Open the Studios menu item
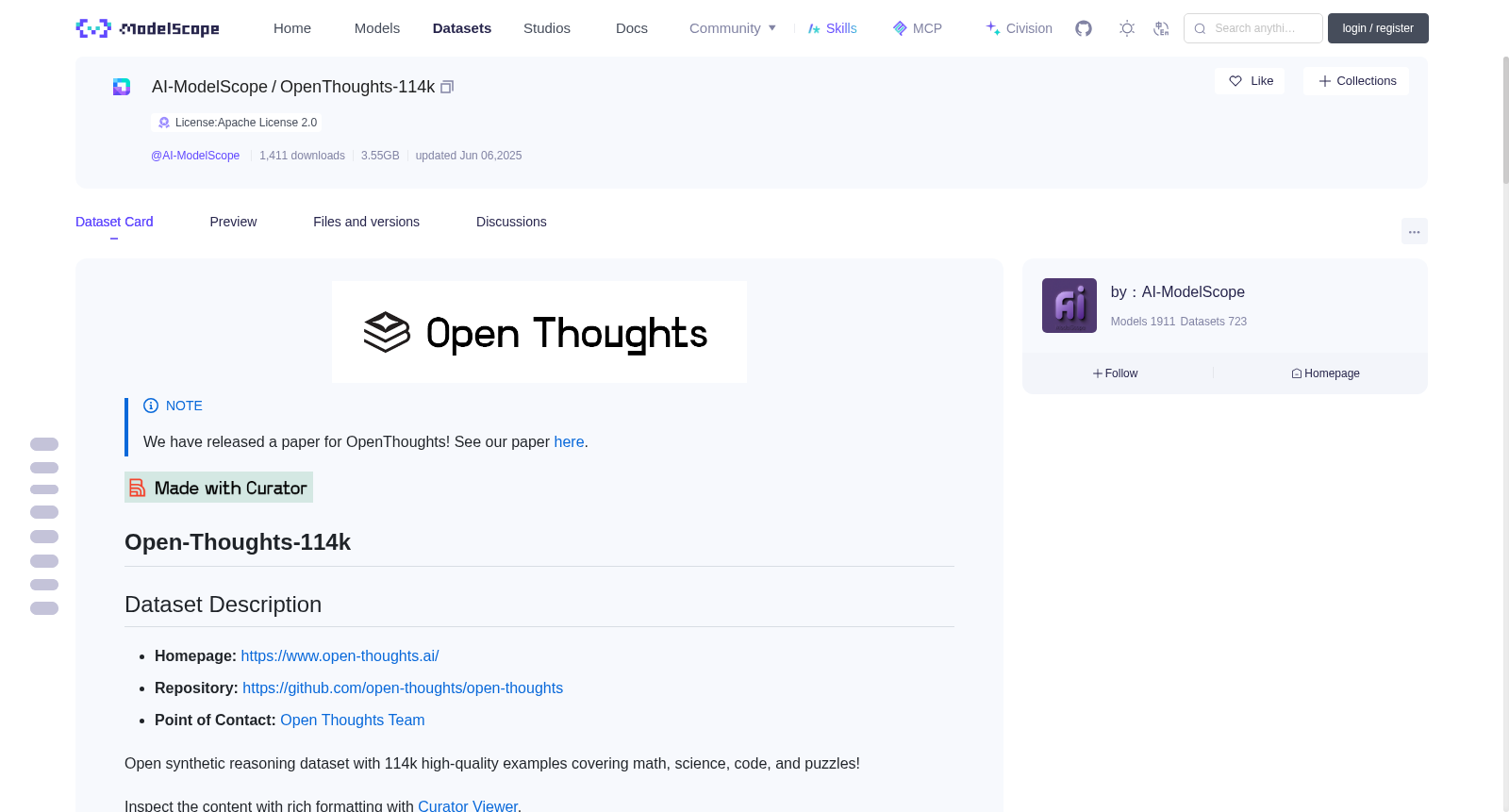 [x=547, y=28]
